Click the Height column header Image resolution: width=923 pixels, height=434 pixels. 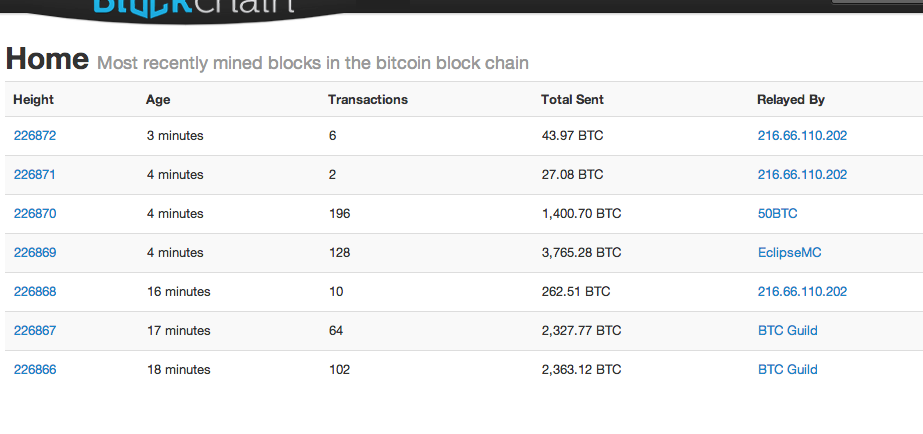click(34, 100)
